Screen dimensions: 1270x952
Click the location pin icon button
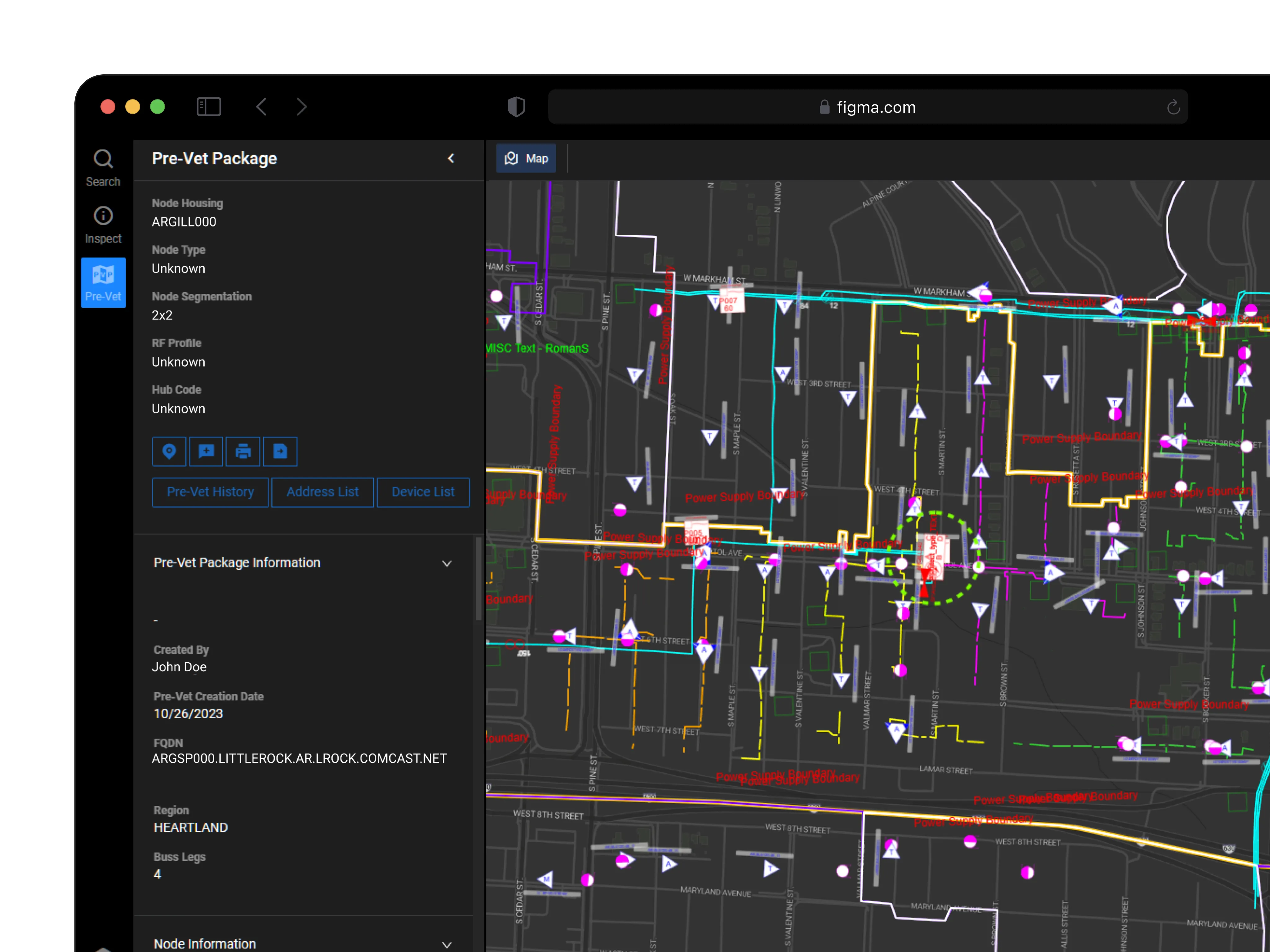click(x=169, y=452)
